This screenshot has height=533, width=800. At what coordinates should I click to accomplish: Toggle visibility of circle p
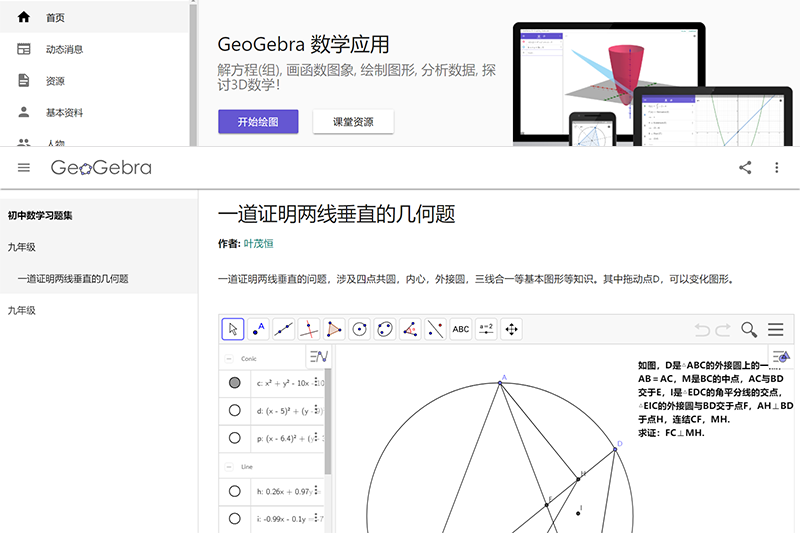tap(235, 438)
